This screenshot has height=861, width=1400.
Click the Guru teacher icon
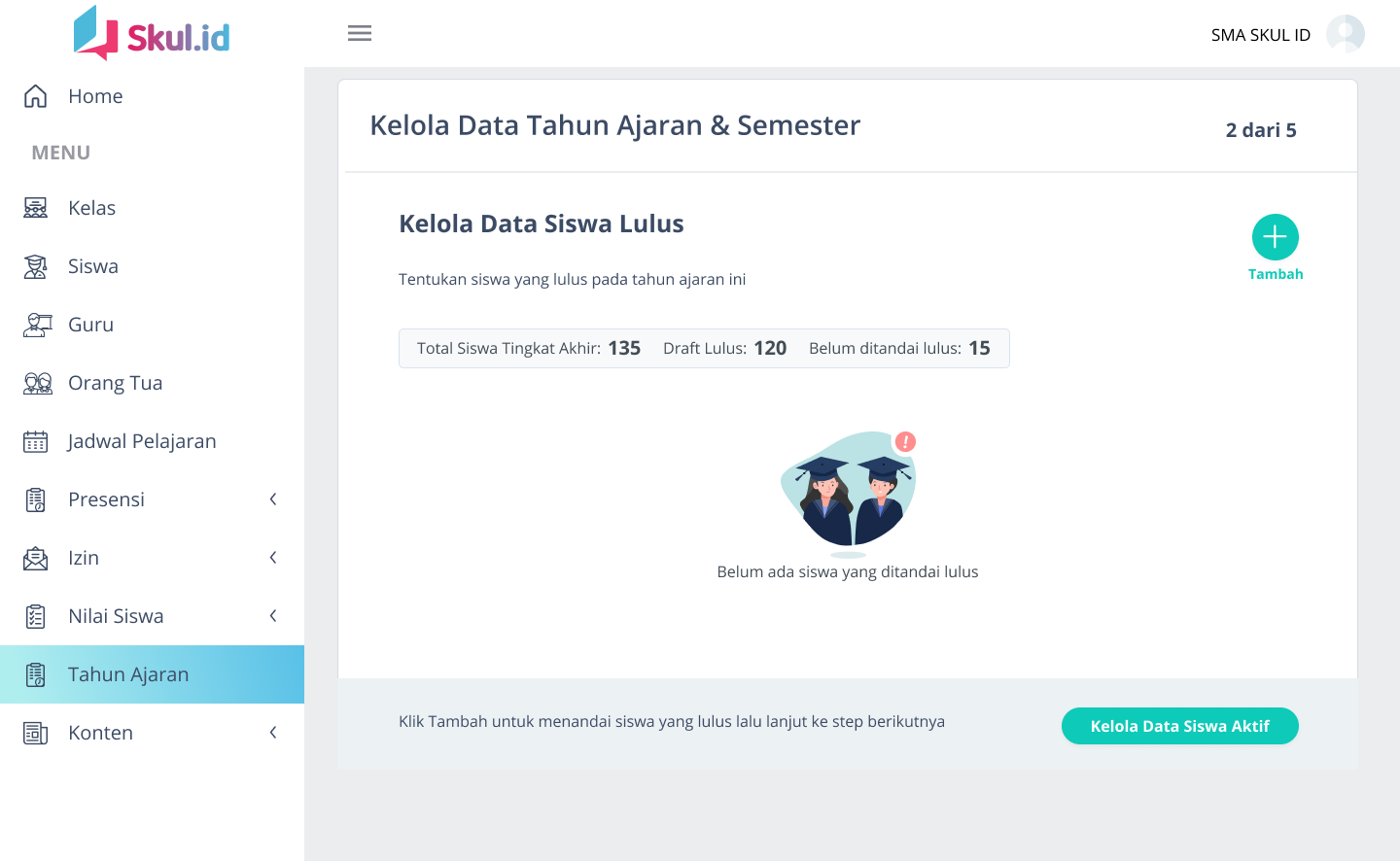pos(36,325)
